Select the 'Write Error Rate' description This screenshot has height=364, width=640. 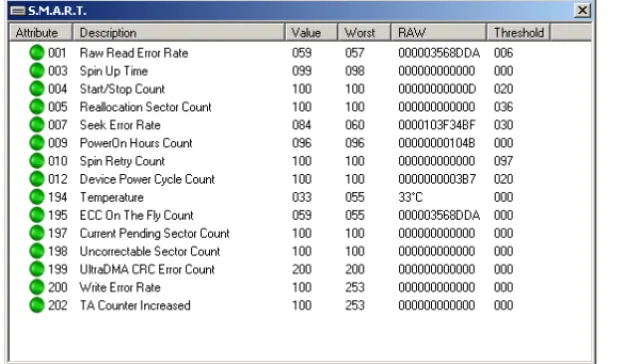coord(120,287)
